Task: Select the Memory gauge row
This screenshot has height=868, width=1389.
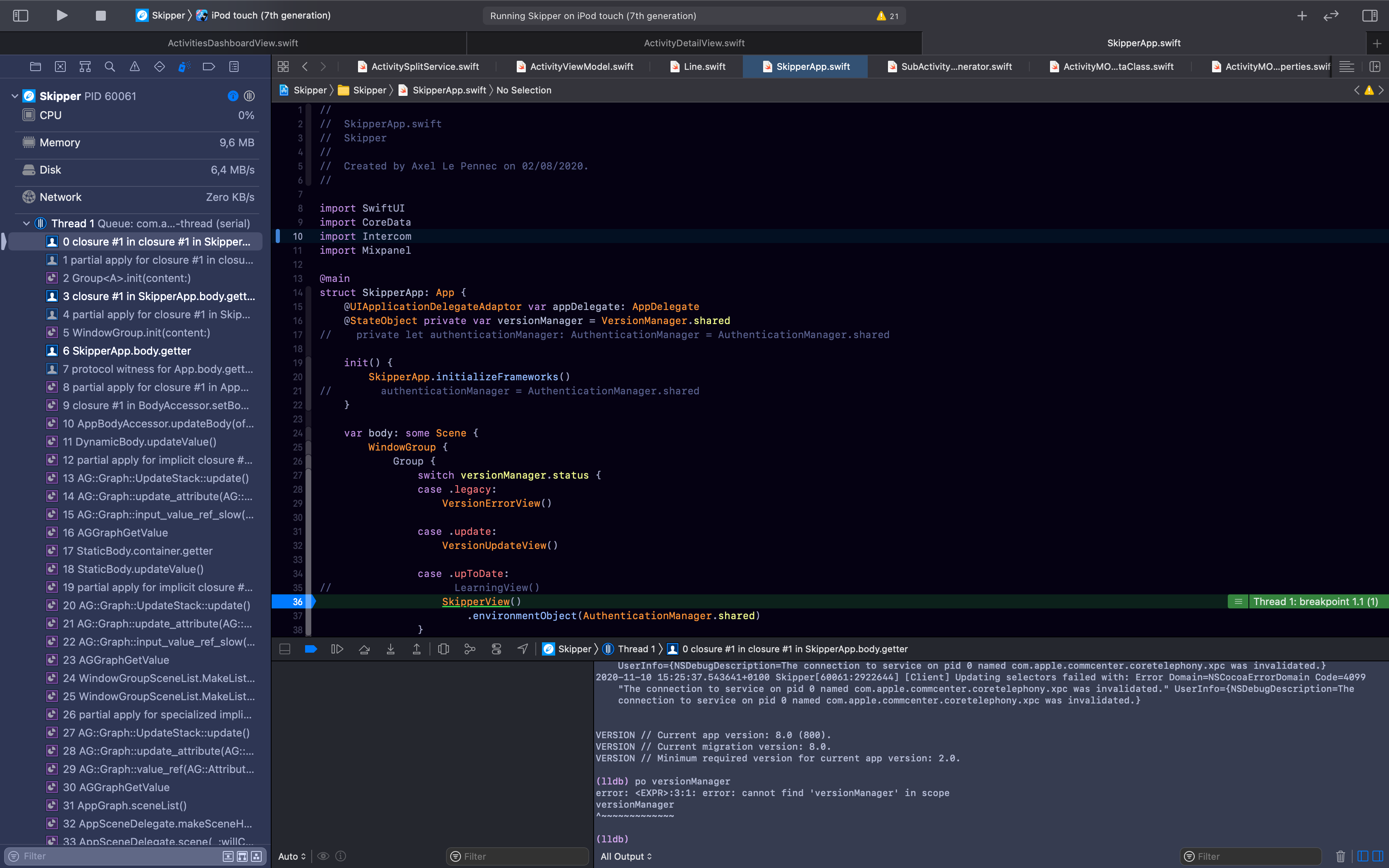Action: pos(138,142)
